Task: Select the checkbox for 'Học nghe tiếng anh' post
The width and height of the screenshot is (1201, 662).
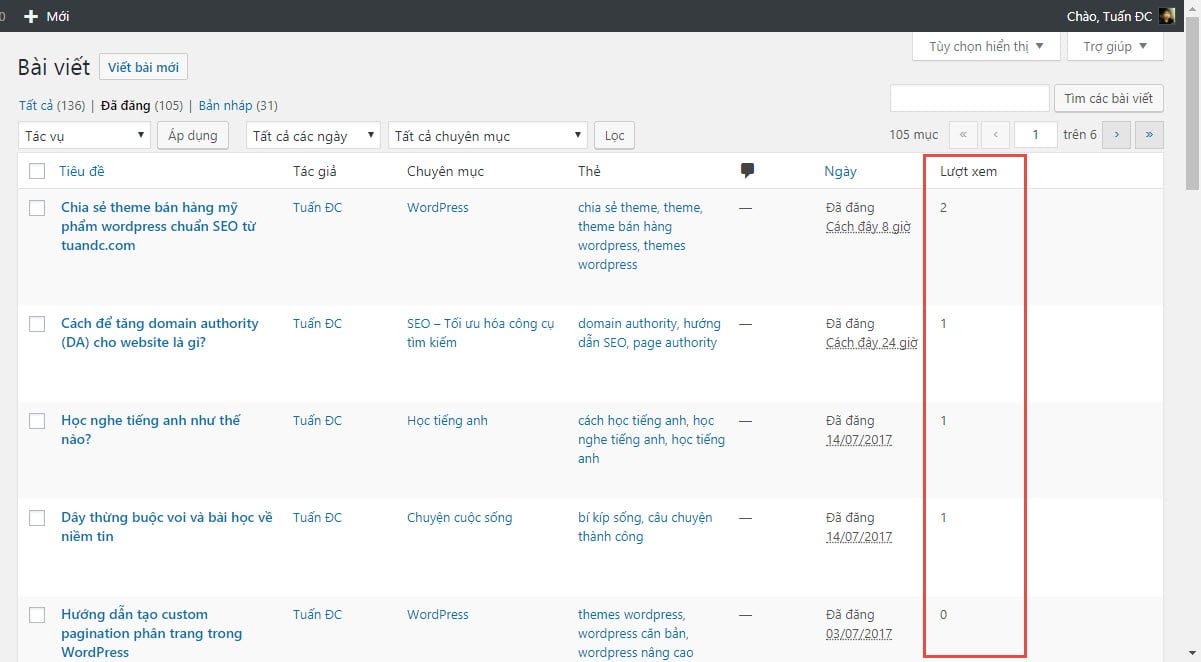Action: [37, 421]
